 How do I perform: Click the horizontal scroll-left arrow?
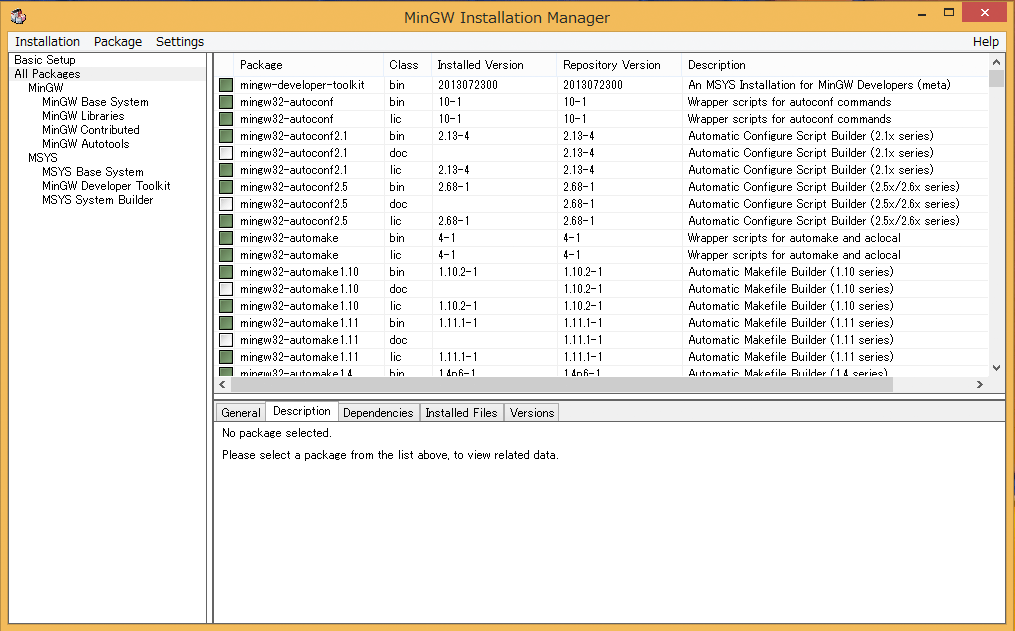coord(222,384)
